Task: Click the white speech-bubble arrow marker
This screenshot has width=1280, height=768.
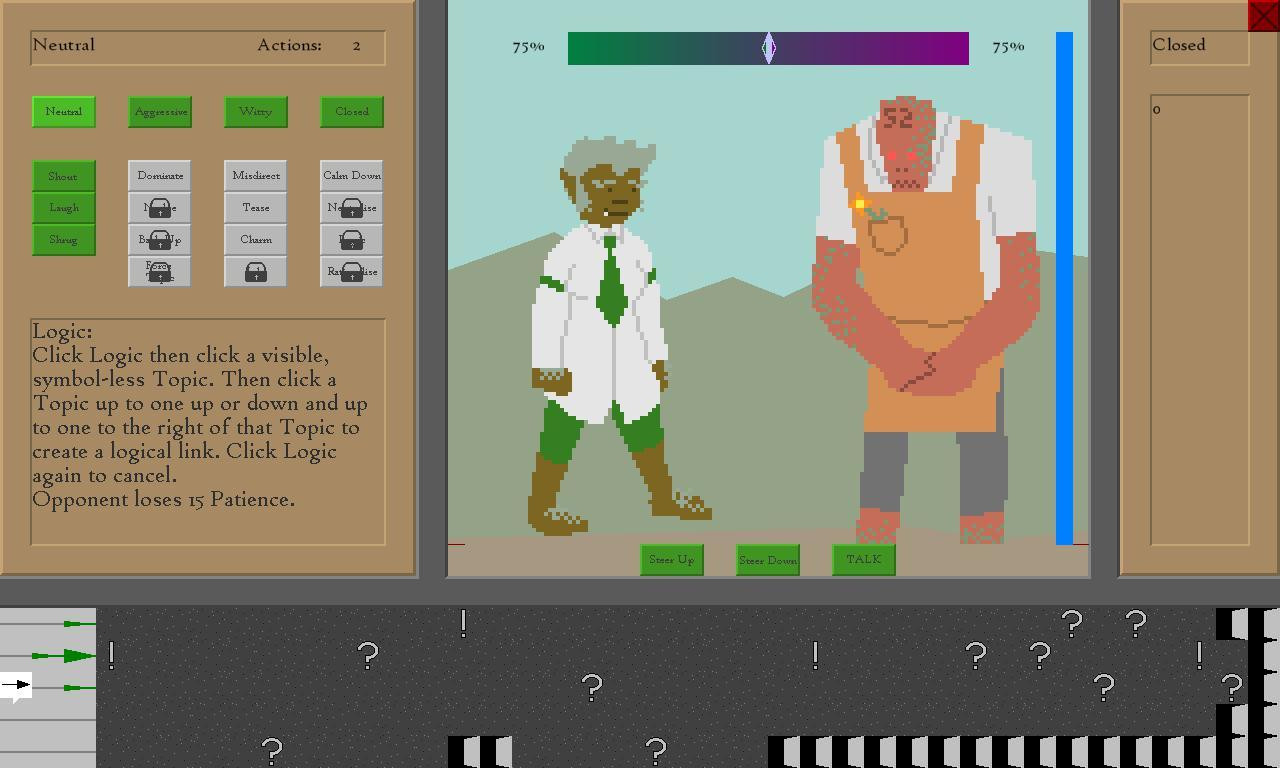Action: [16, 686]
